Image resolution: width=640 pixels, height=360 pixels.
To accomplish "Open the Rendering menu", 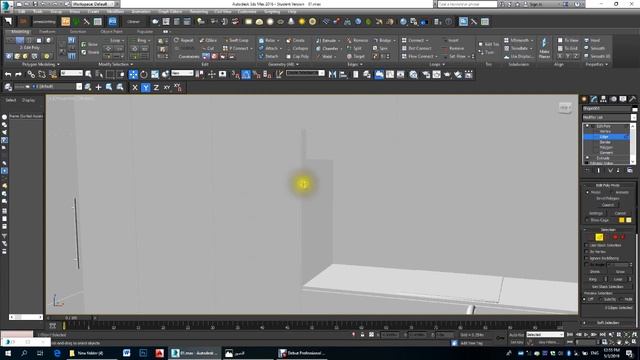I will [x=199, y=12].
